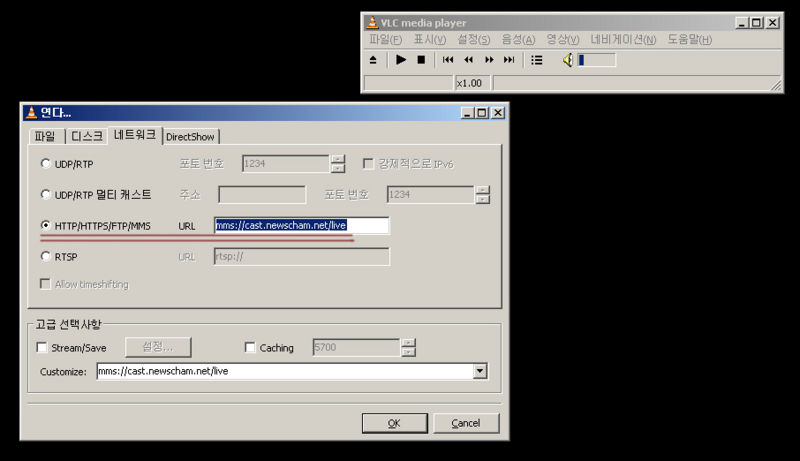
Task: Open the playlist icon in VLC toolbar
Action: tap(536, 60)
